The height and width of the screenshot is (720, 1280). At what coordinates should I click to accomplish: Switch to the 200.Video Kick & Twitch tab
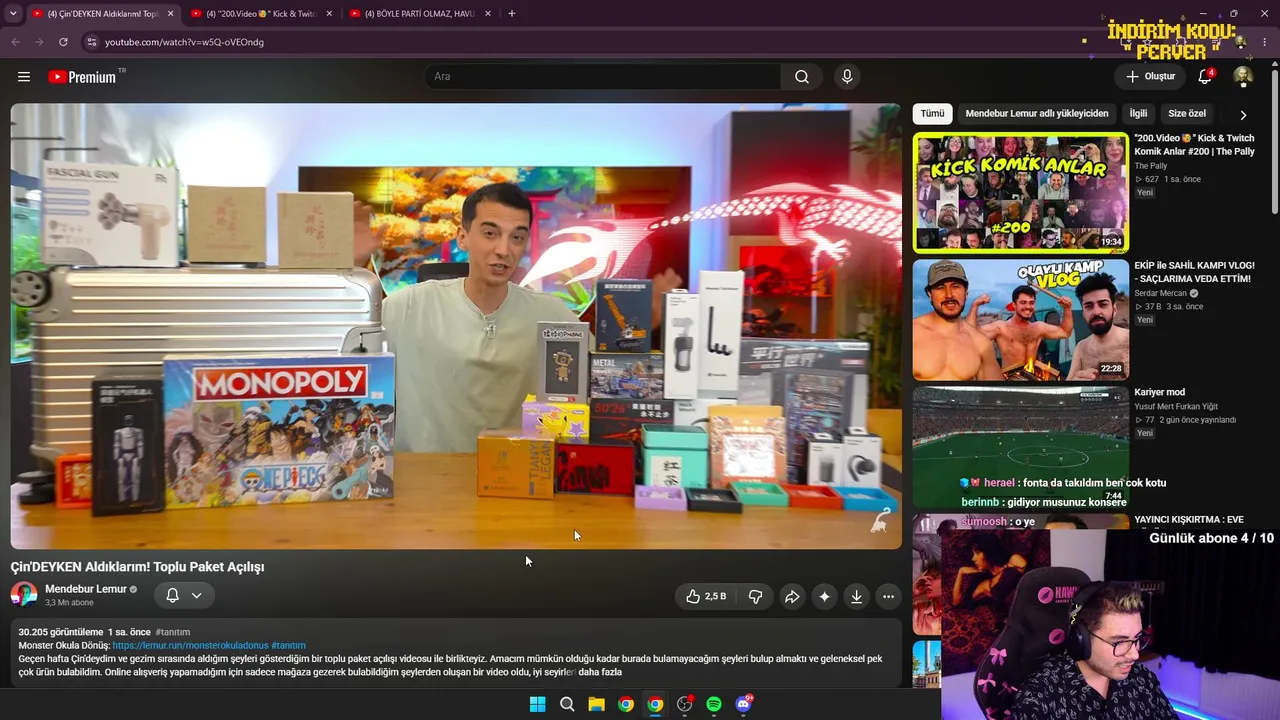coord(262,14)
